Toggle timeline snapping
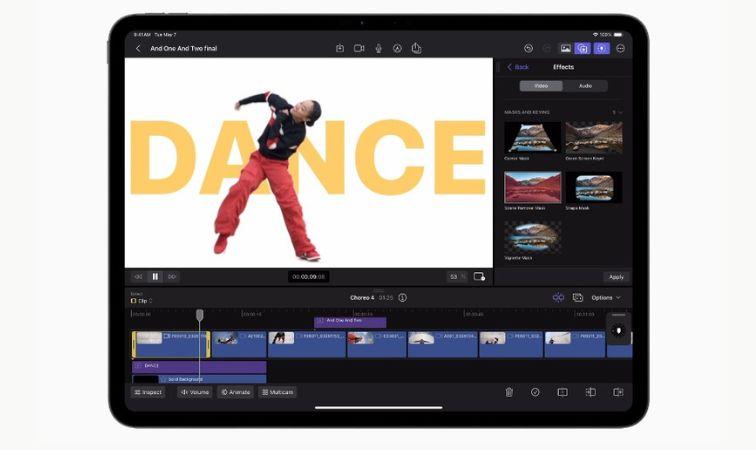This screenshot has height=450, width=756. (x=558, y=298)
